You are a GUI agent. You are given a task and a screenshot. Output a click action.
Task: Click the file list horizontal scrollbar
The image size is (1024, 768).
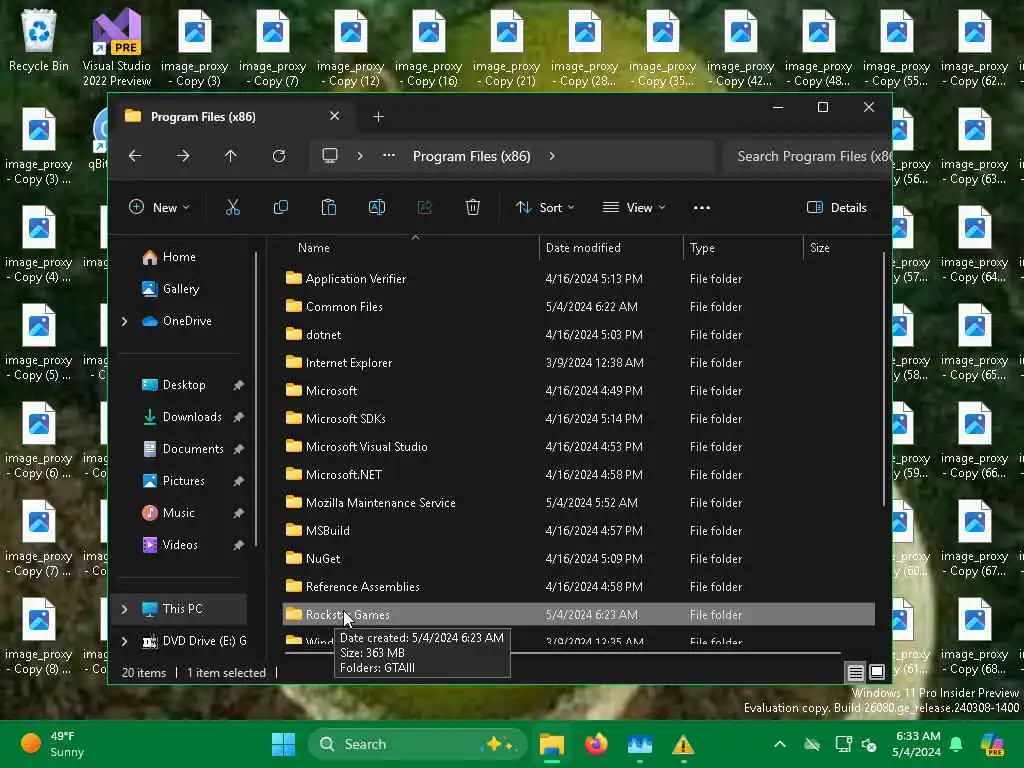click(x=562, y=652)
